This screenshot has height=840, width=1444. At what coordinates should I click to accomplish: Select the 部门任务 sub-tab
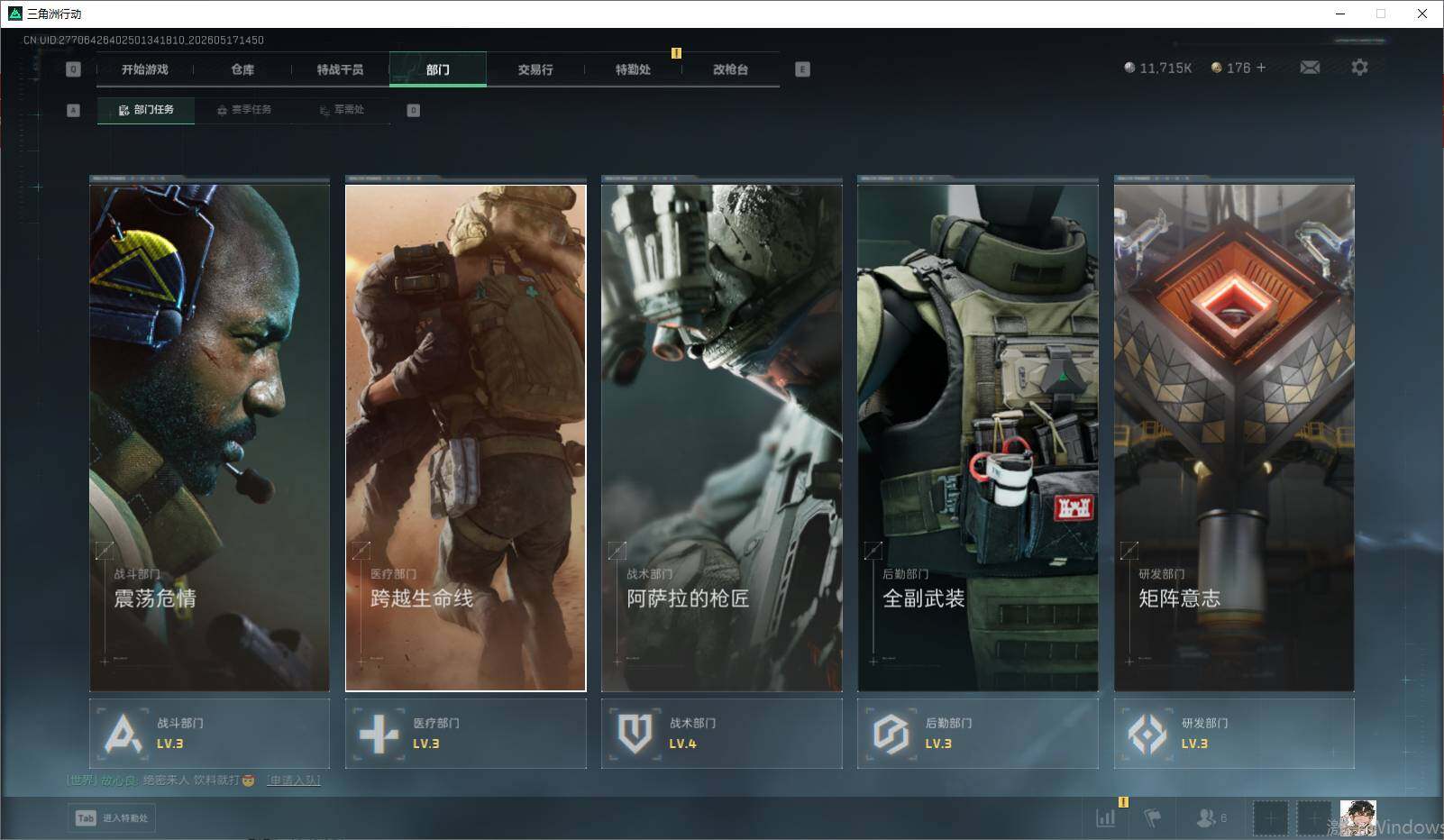click(146, 110)
